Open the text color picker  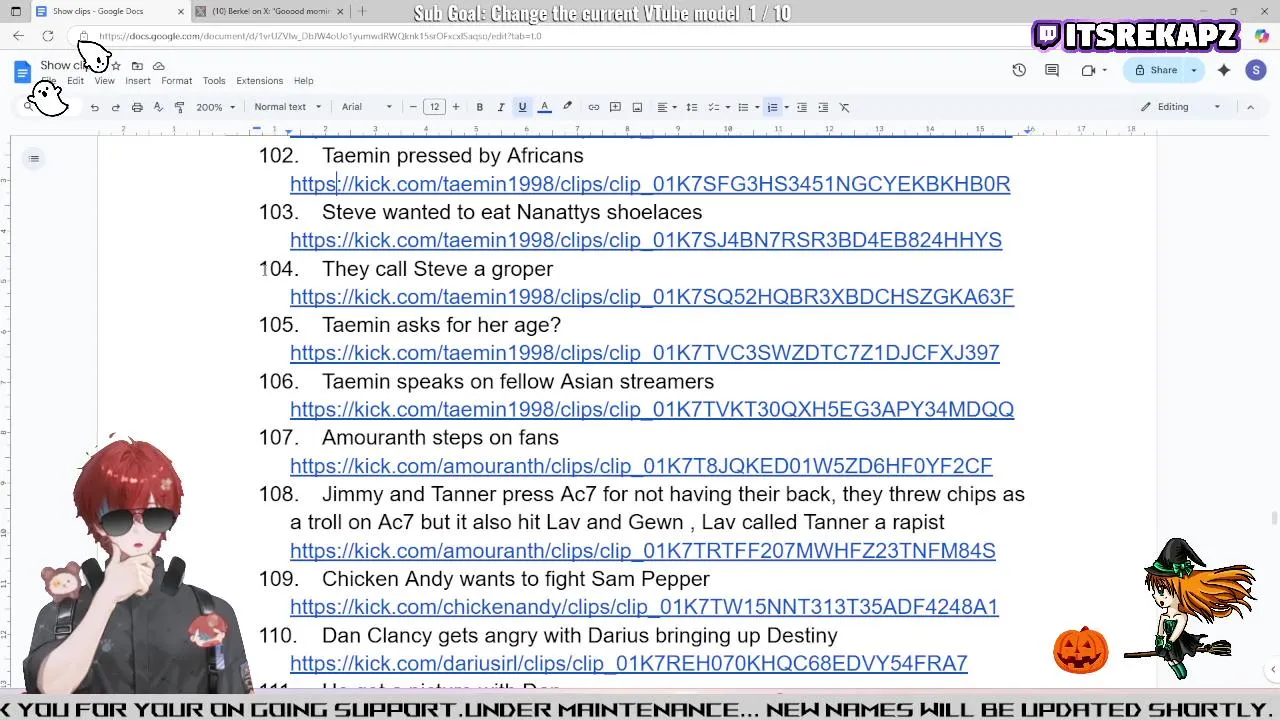click(x=544, y=107)
